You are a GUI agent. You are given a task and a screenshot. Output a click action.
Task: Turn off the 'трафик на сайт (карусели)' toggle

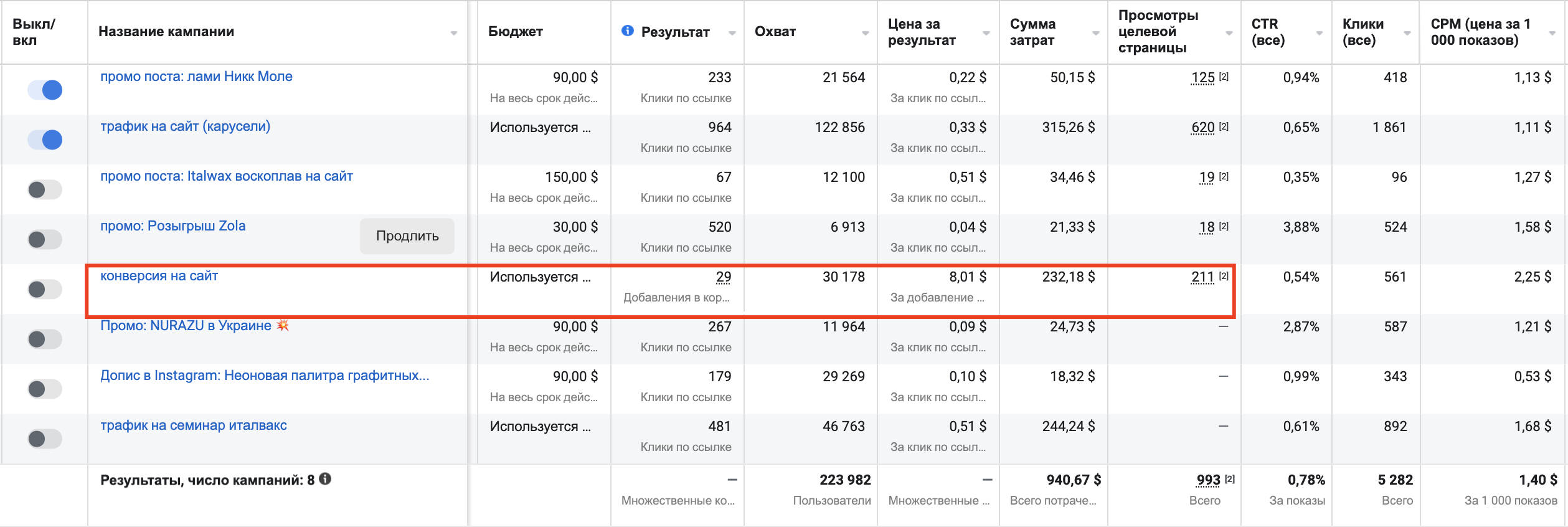click(x=45, y=140)
